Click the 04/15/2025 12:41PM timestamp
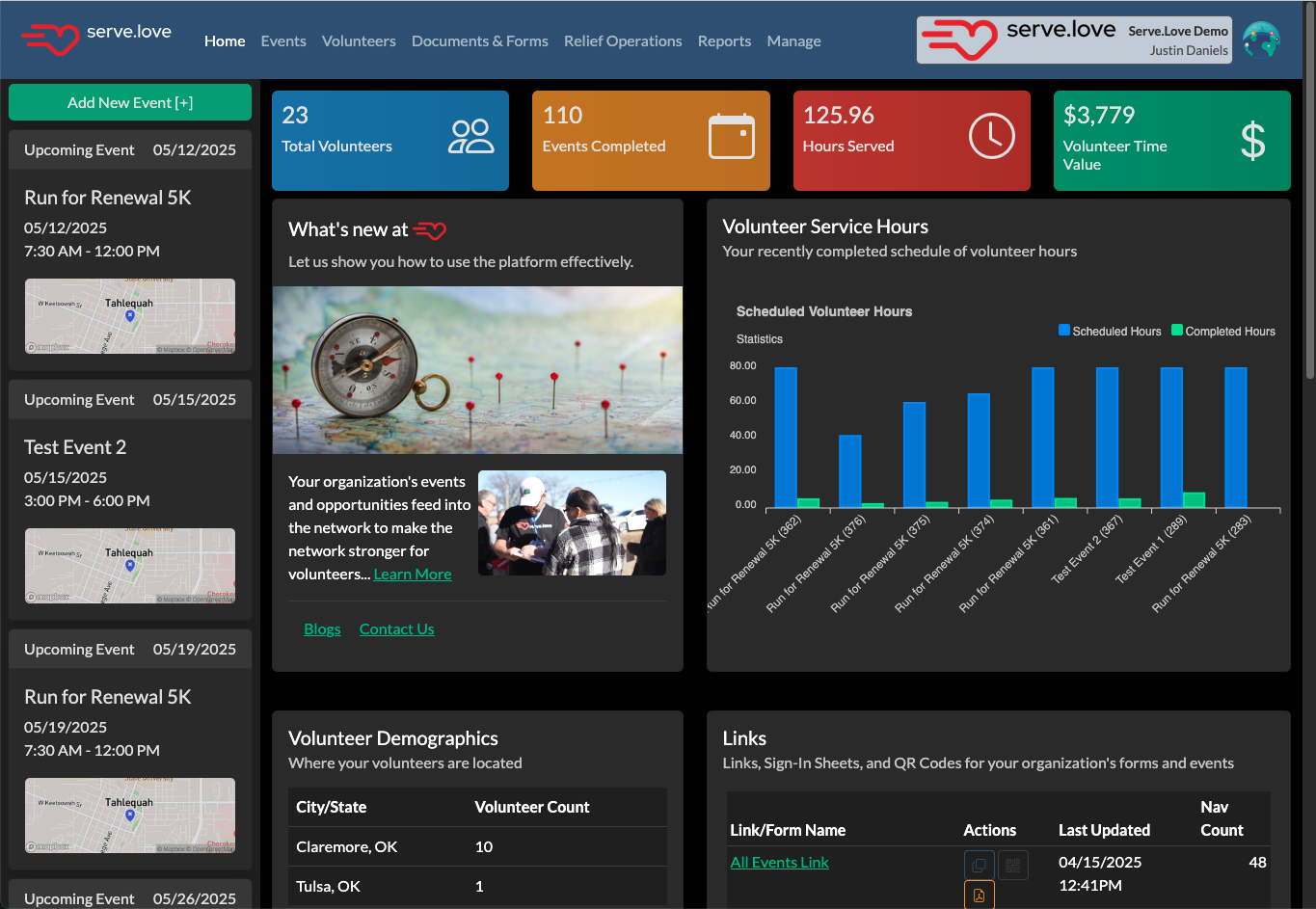Image resolution: width=1316 pixels, height=909 pixels. coord(1100,873)
